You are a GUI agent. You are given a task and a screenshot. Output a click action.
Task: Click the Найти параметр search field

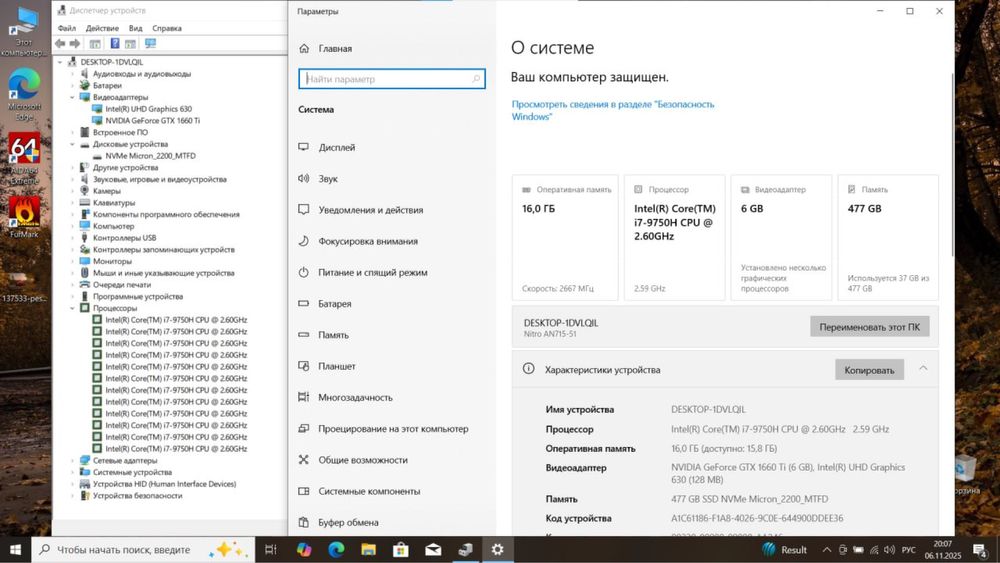click(x=392, y=79)
